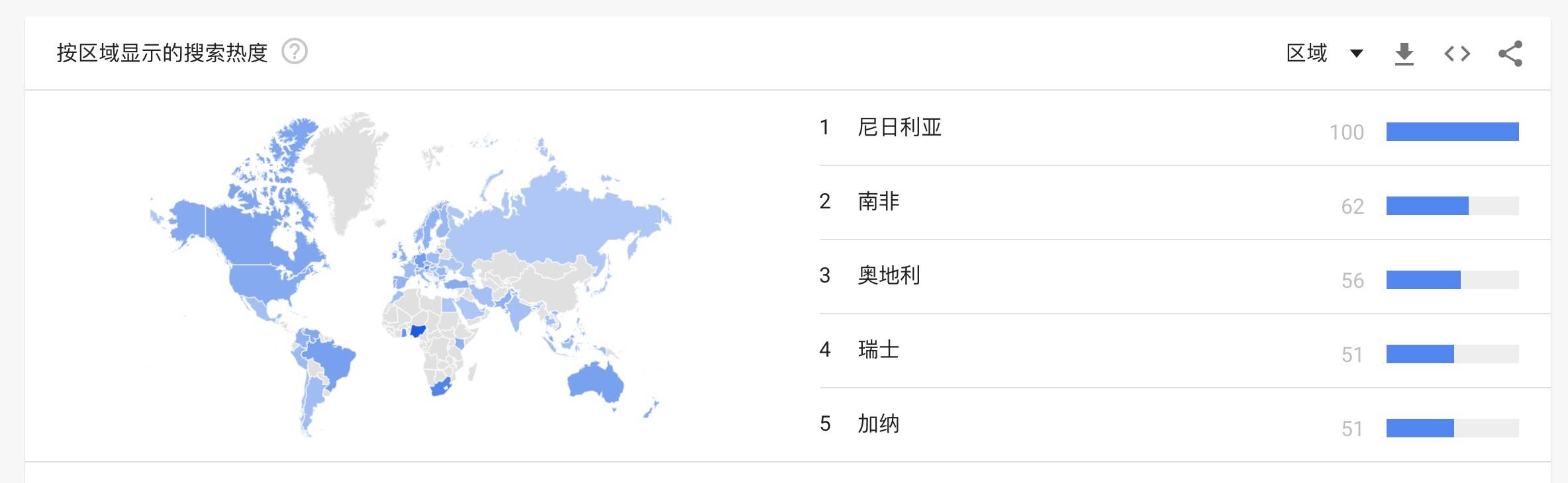The image size is (1568, 483).
Task: Open the embed code icon
Action: [x=1457, y=54]
